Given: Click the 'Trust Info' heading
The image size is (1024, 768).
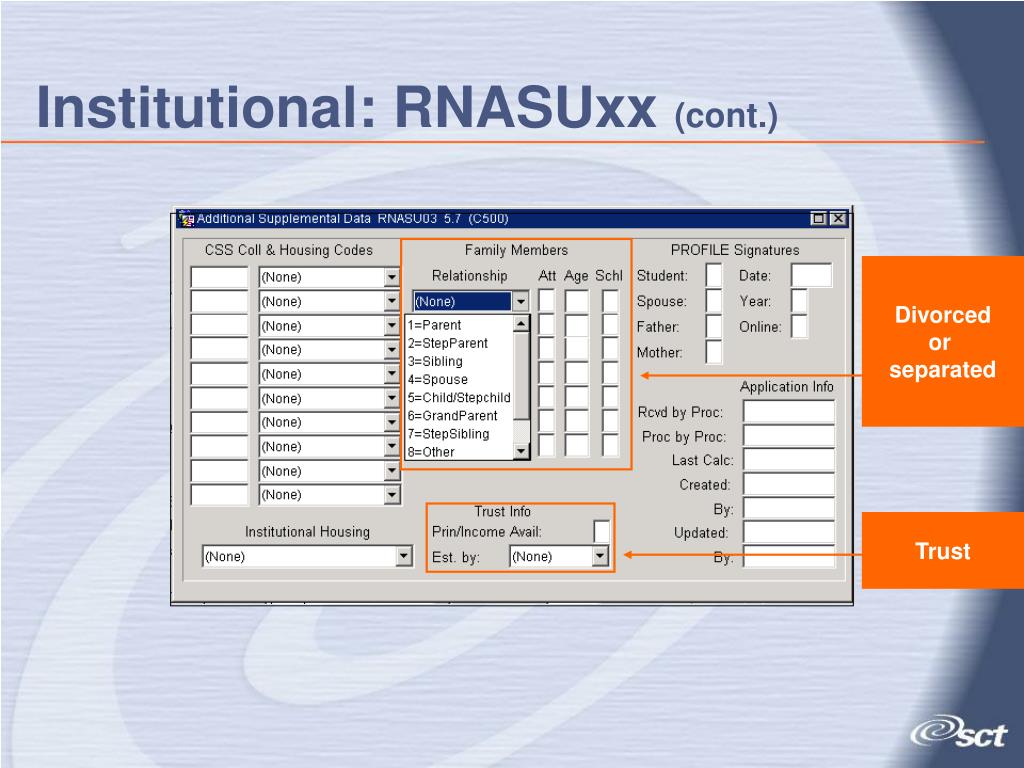Looking at the screenshot, I should pos(502,511).
